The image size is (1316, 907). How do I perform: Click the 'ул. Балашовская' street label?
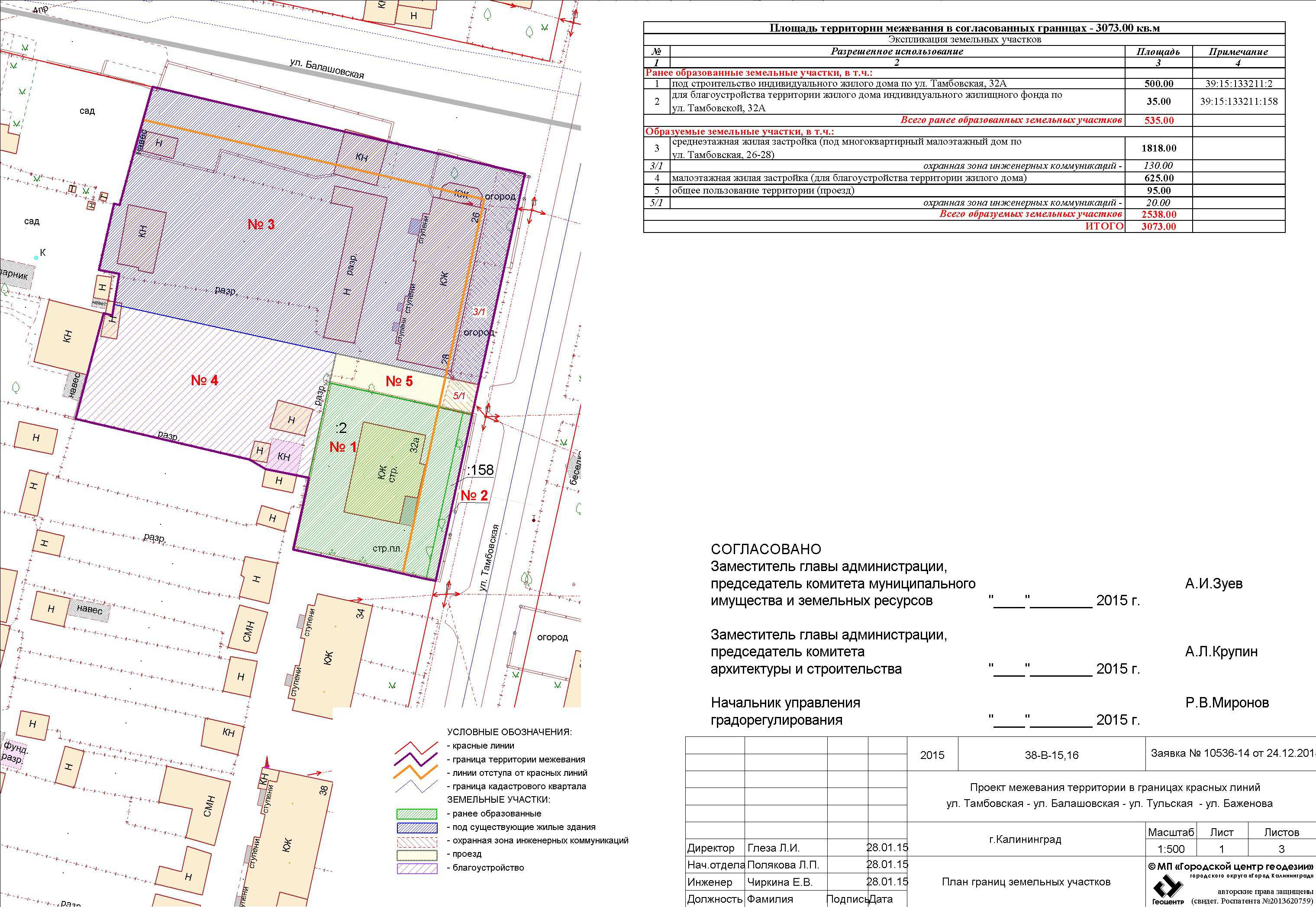pyautogui.click(x=327, y=68)
